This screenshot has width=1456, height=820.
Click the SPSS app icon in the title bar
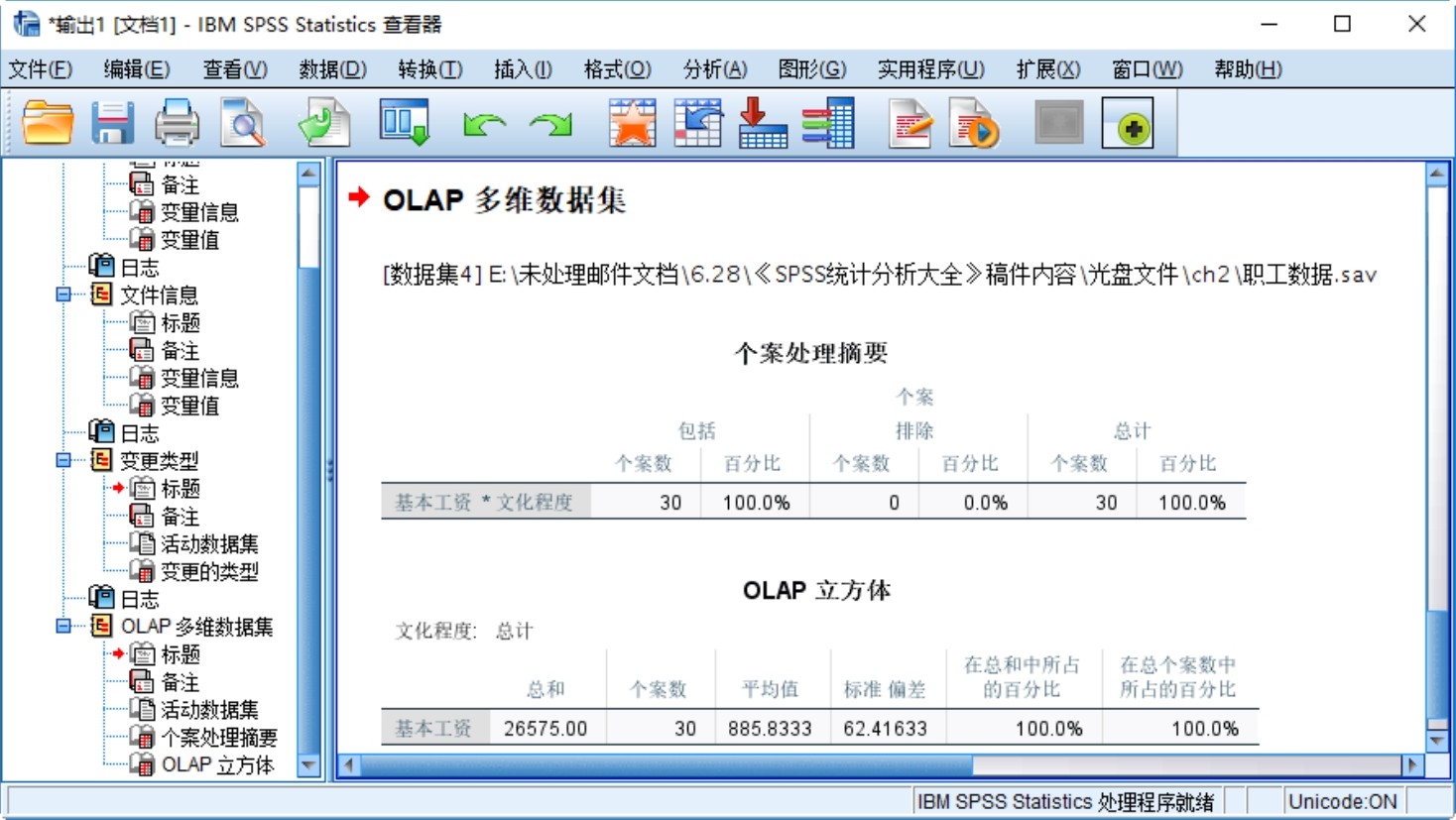click(x=26, y=24)
